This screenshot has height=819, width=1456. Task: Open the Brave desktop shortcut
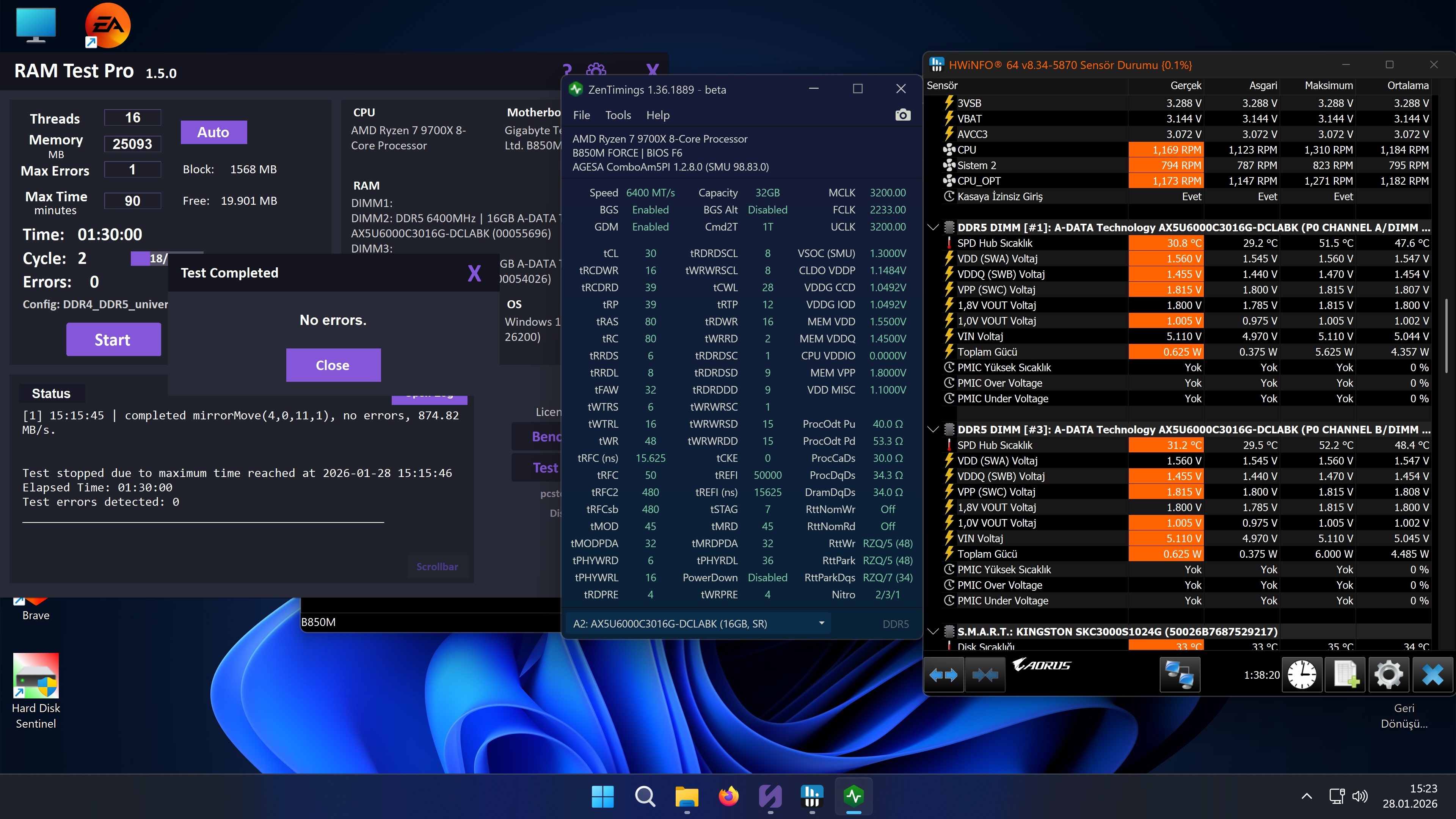point(36,609)
